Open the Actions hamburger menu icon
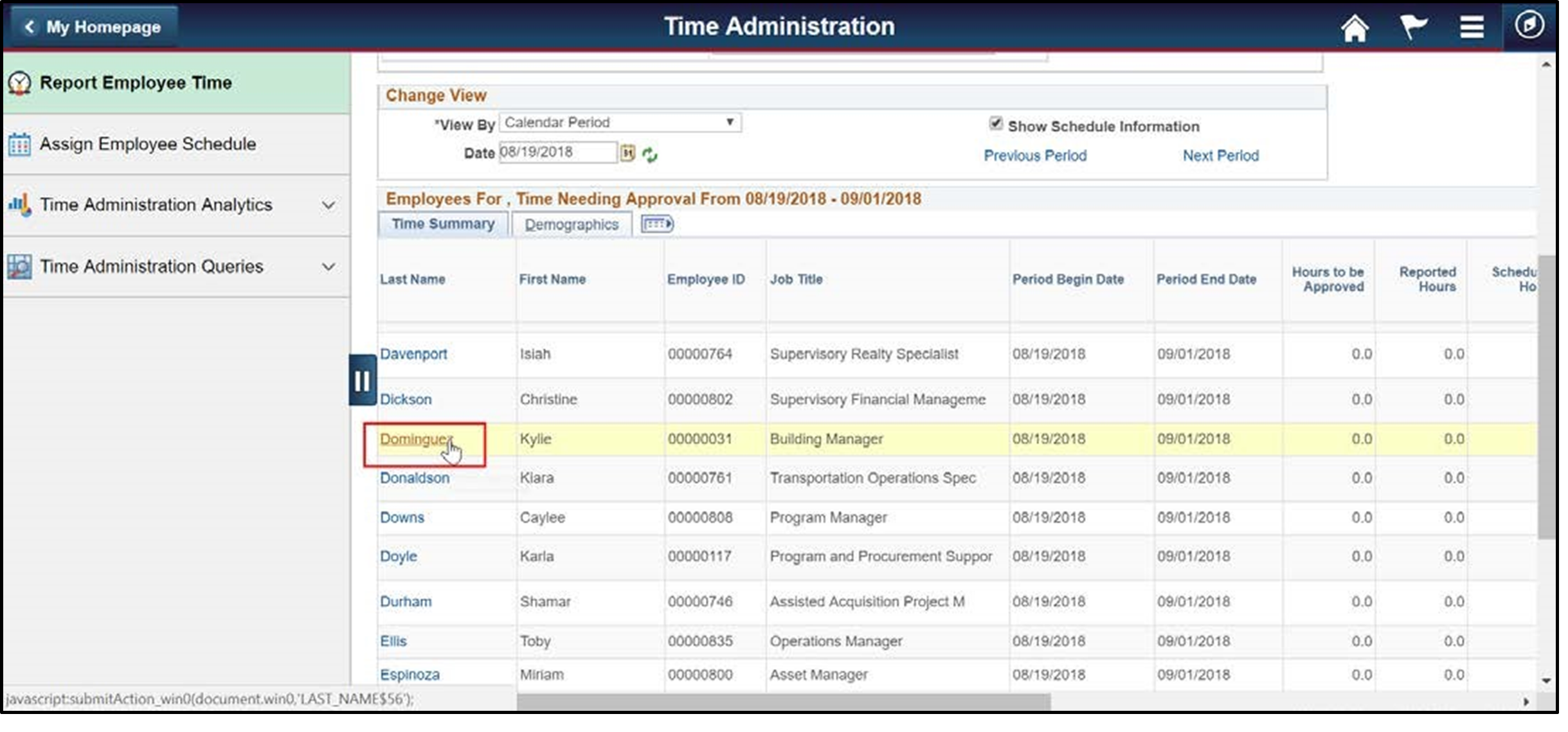 pyautogui.click(x=1472, y=27)
